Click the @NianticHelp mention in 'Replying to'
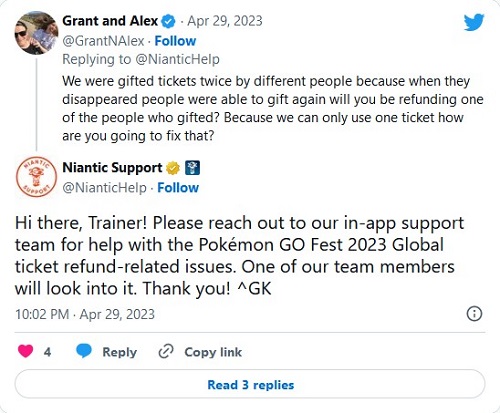Image resolution: width=500 pixels, height=413 pixels. (177, 59)
